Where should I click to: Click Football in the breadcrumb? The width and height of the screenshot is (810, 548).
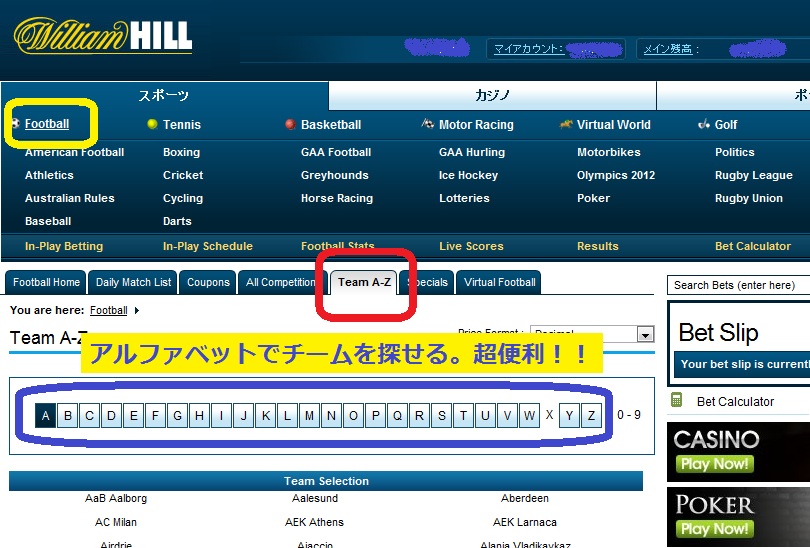click(x=108, y=310)
